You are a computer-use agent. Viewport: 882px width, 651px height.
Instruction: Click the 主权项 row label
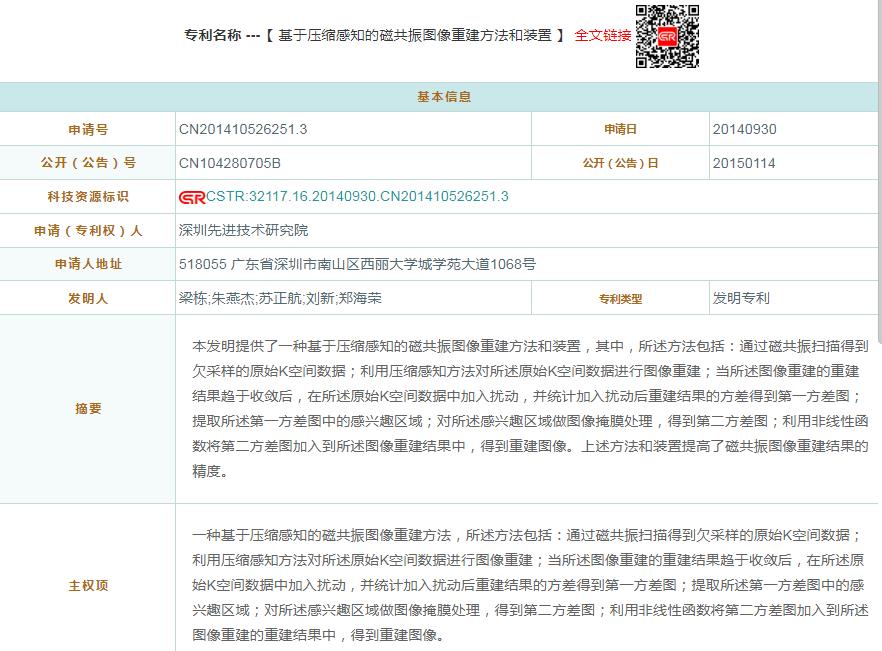[x=88, y=585]
